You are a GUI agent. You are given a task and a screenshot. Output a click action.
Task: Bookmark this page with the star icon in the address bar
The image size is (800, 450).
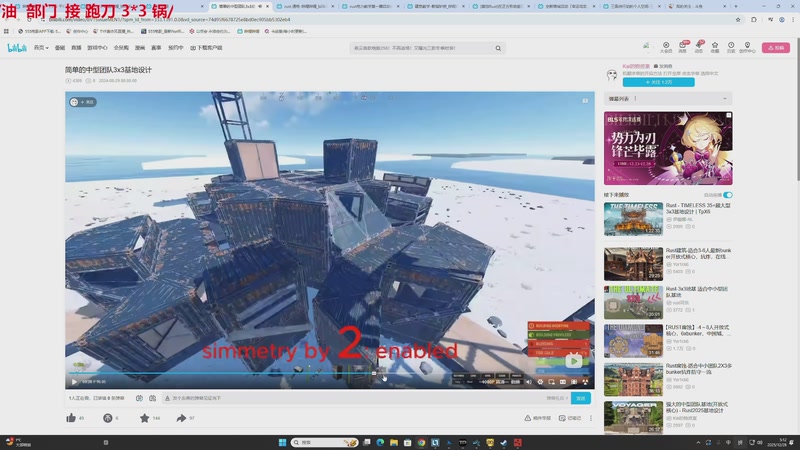(x=738, y=19)
